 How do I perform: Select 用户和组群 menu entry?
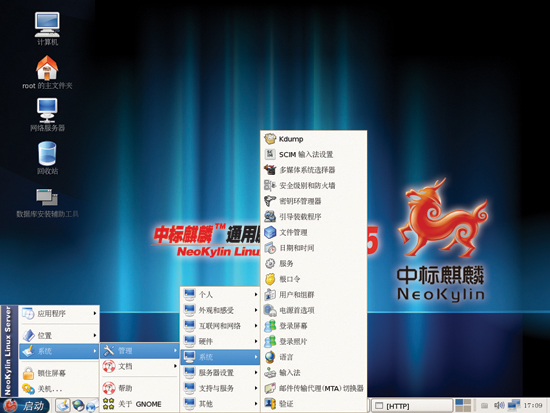(x=314, y=295)
